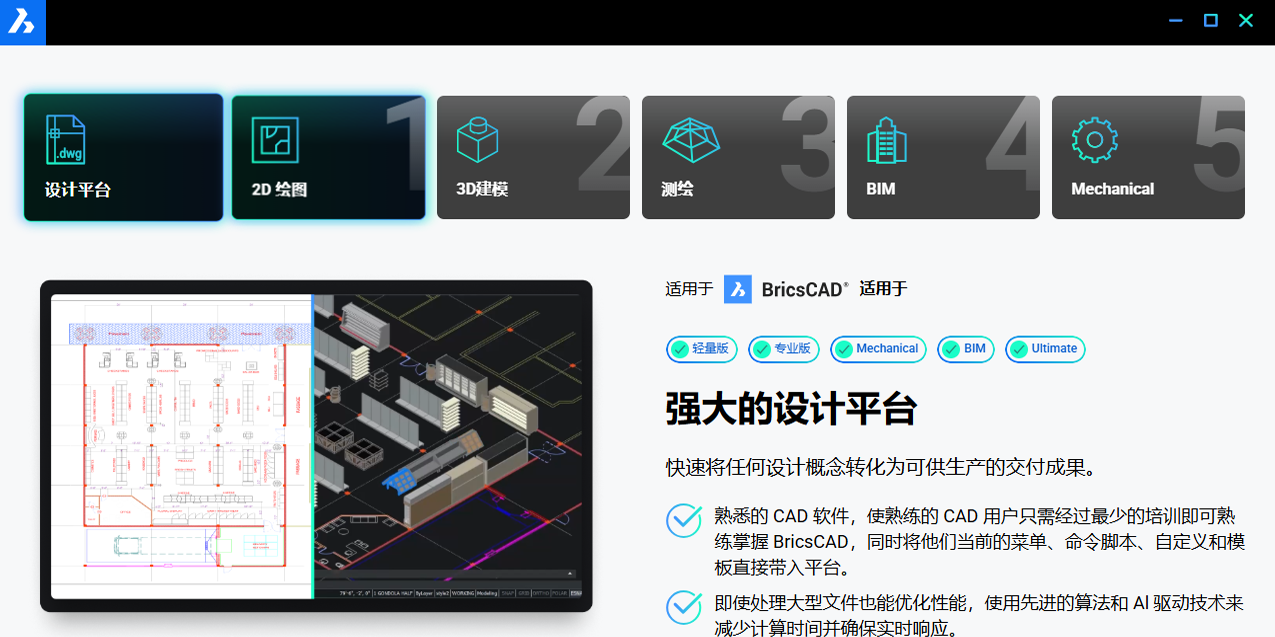The height and width of the screenshot is (637, 1275).
Task: Click the geodesic dome icon on the 测绘 card
Action: point(693,139)
